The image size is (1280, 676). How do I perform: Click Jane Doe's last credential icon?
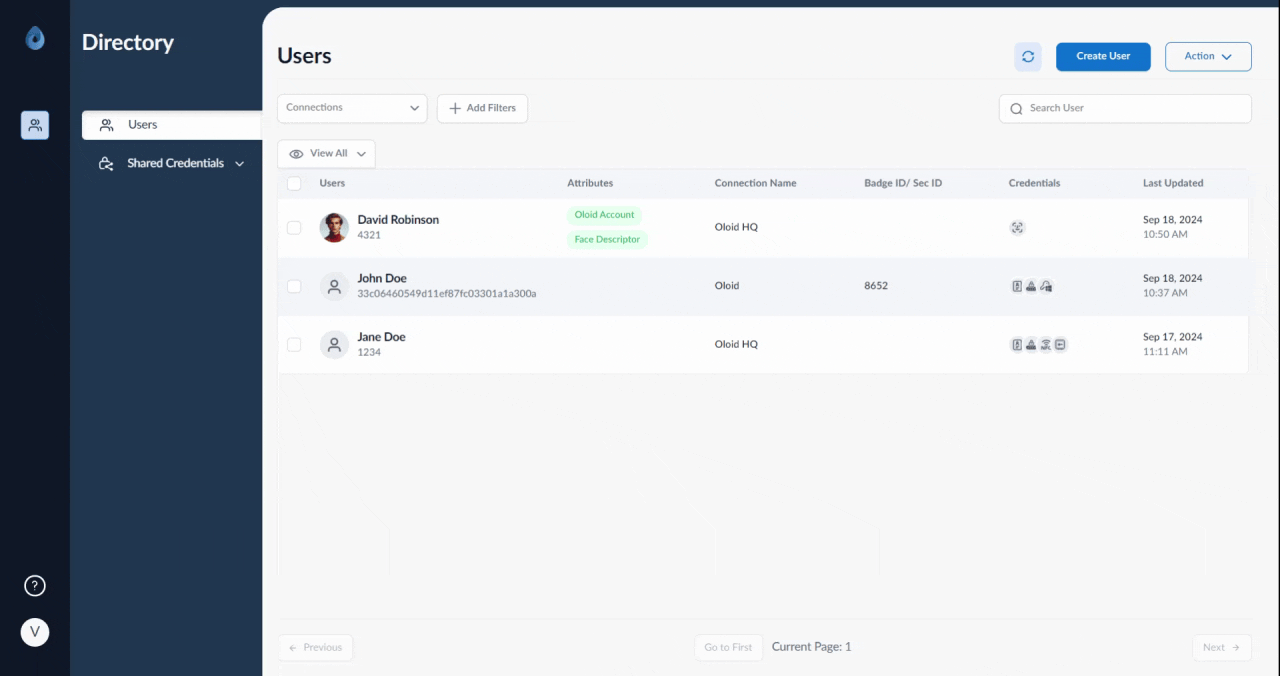[x=1060, y=345]
